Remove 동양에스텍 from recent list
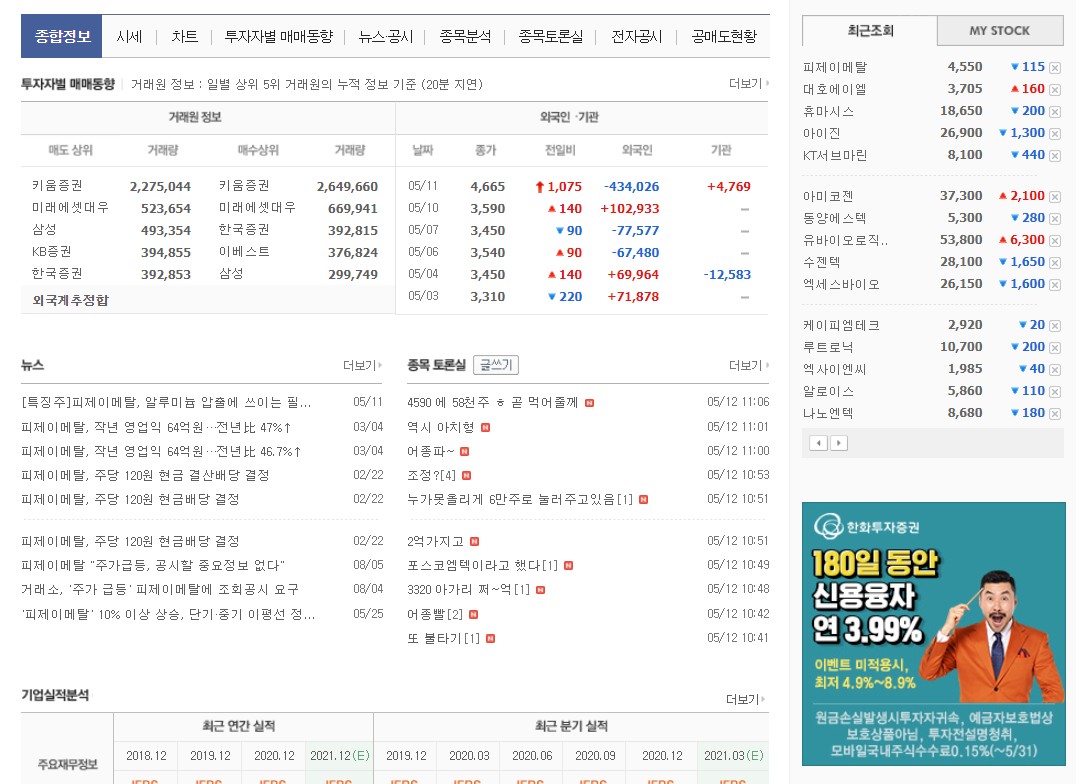 (x=1055, y=218)
